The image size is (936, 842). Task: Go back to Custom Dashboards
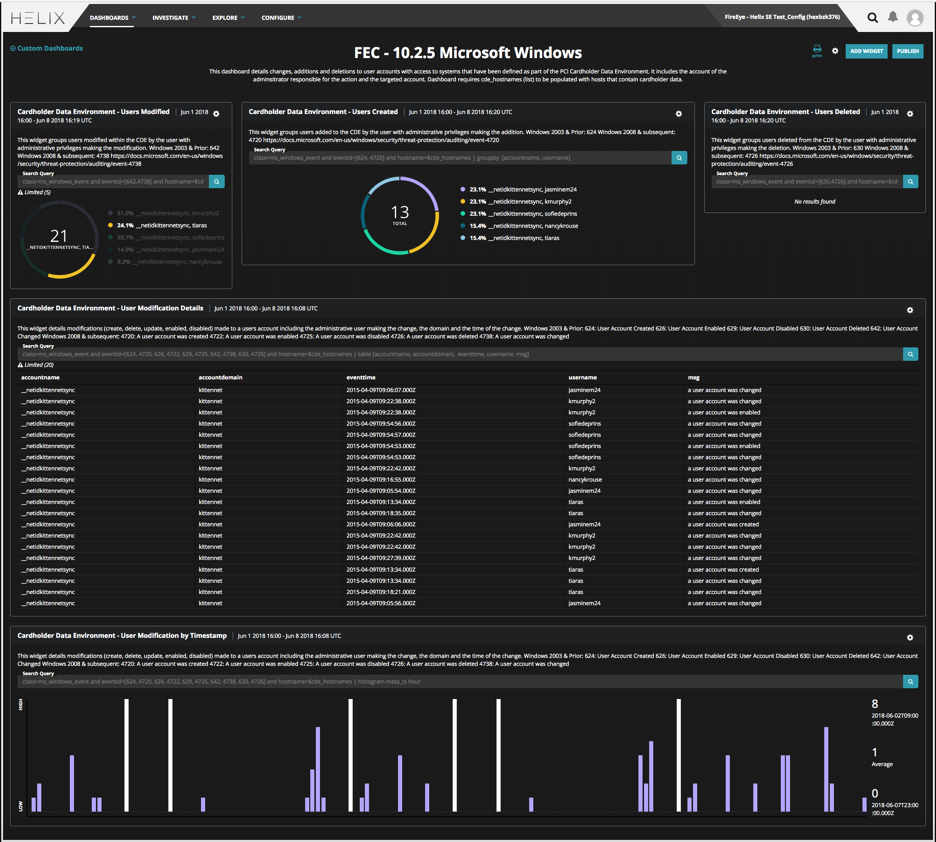[46, 48]
